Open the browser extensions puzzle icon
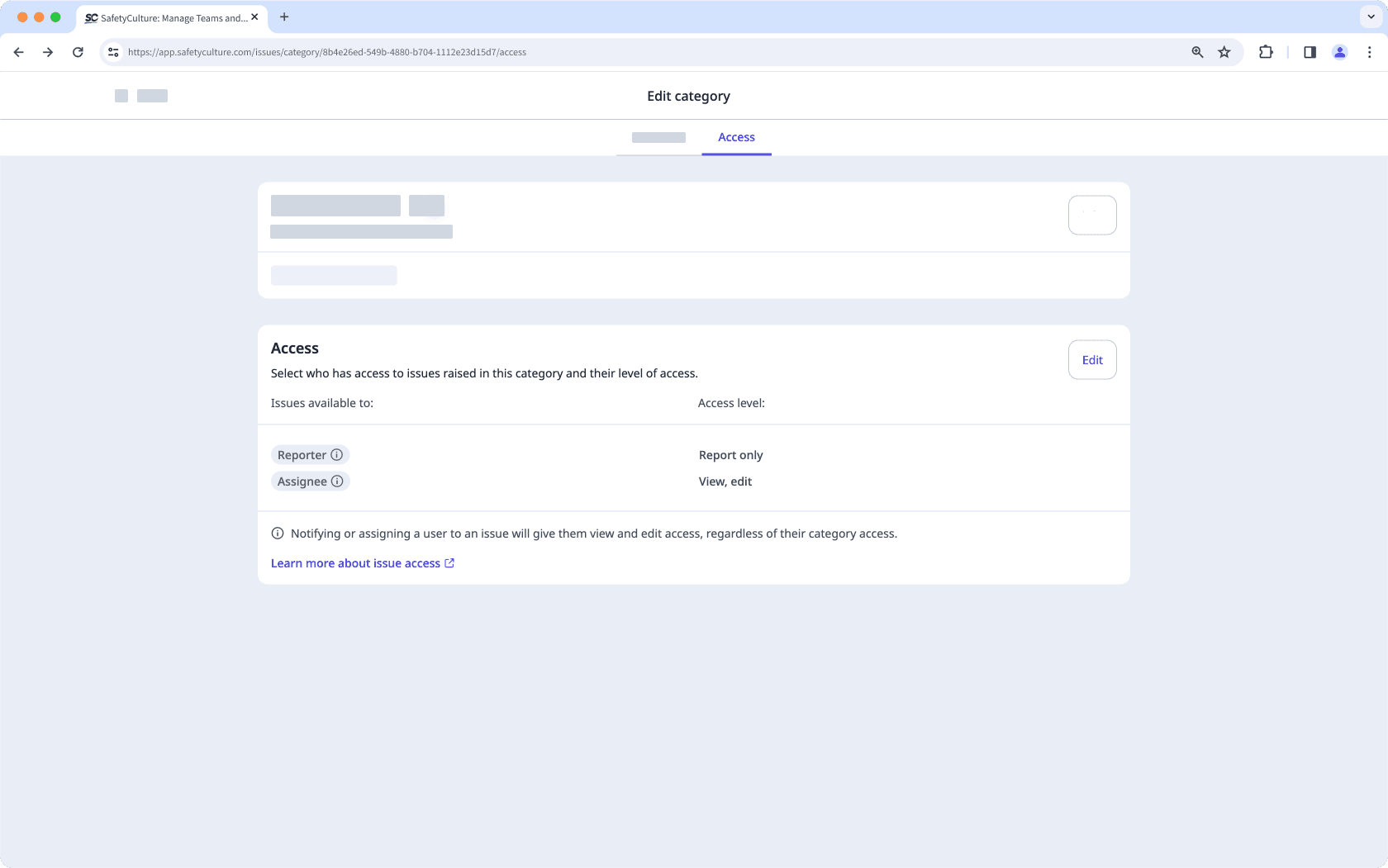The width and height of the screenshot is (1388, 868). click(1265, 51)
